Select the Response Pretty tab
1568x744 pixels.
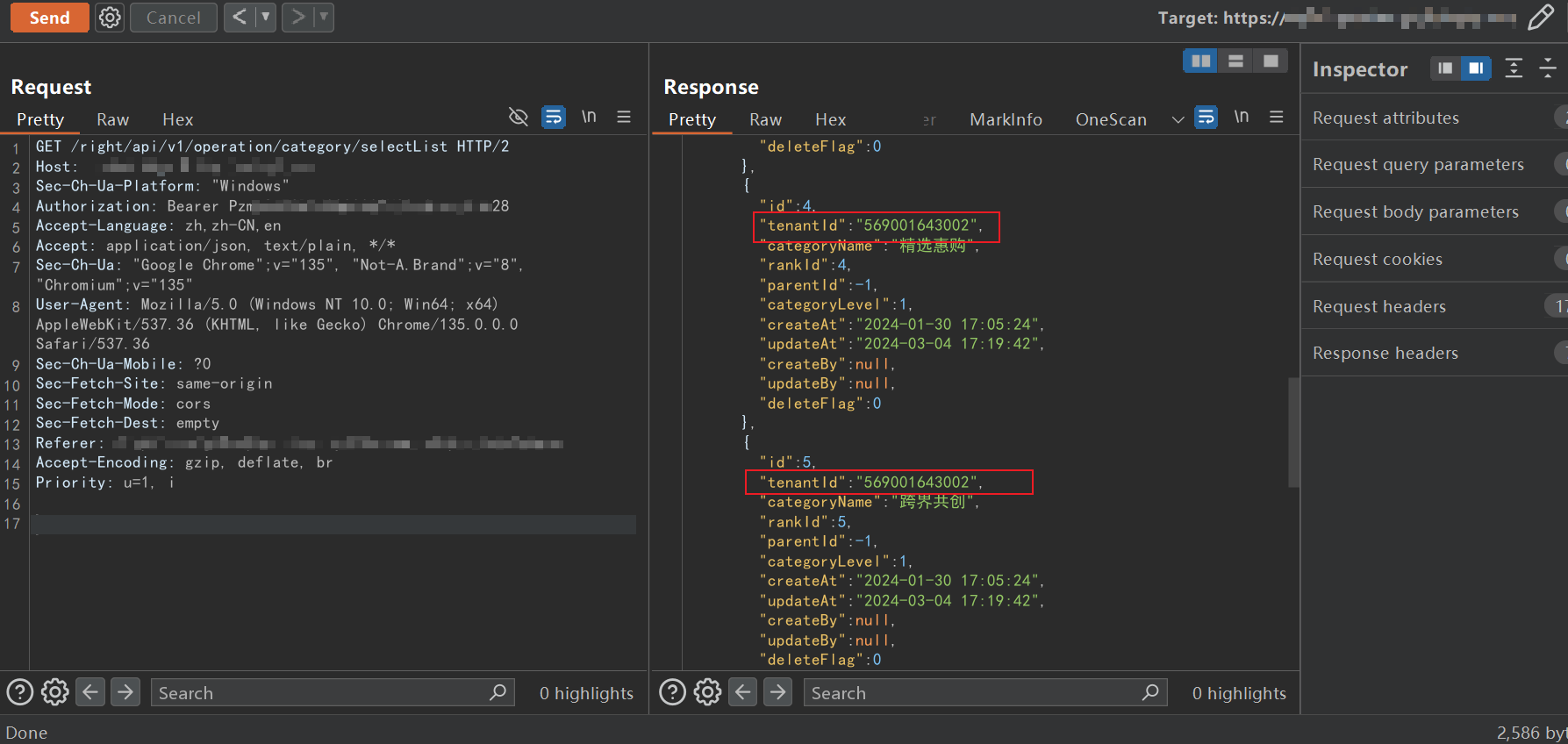point(692,119)
